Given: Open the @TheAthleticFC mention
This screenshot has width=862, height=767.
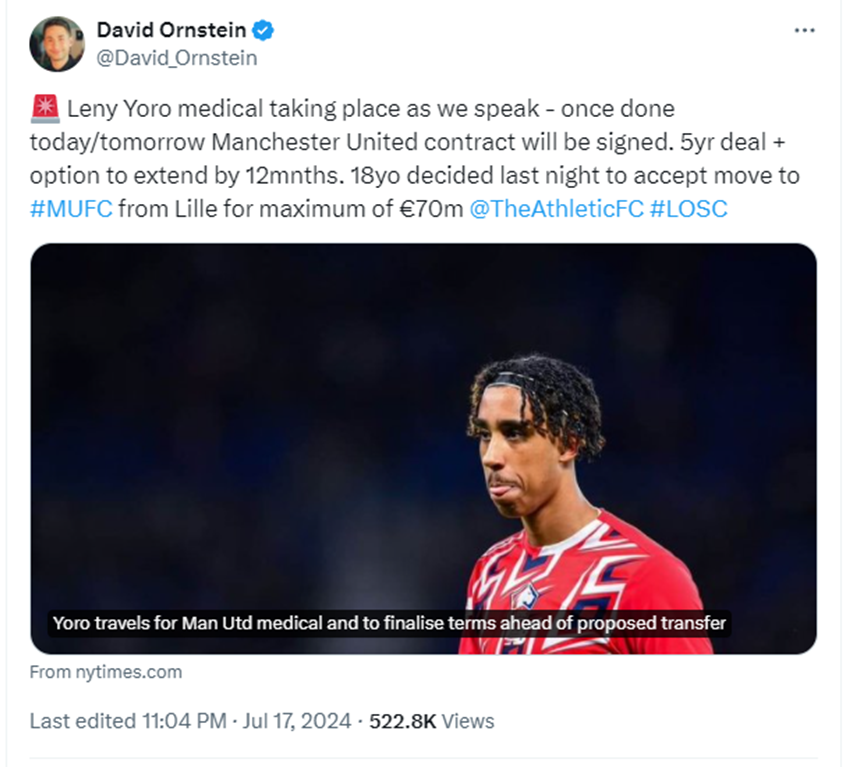Looking at the screenshot, I should (x=556, y=209).
